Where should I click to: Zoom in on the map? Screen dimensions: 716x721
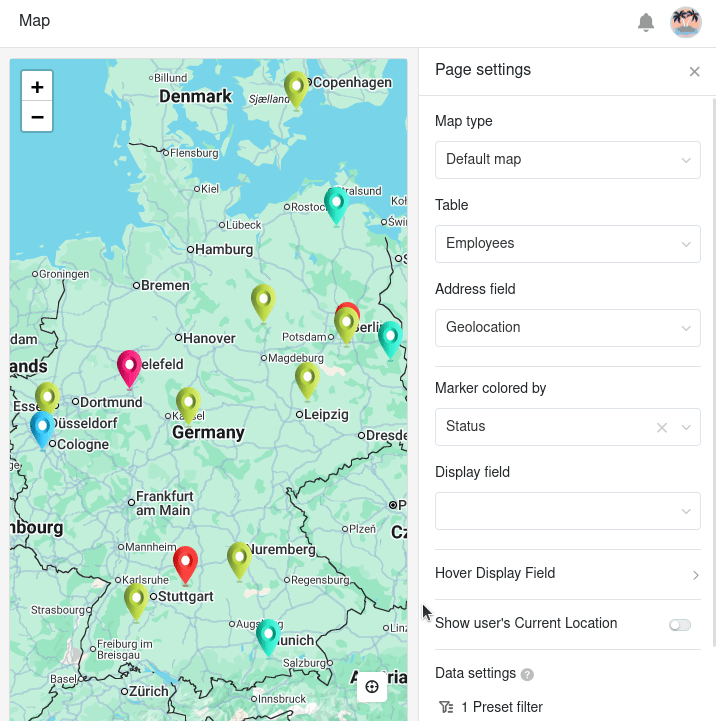click(x=37, y=87)
